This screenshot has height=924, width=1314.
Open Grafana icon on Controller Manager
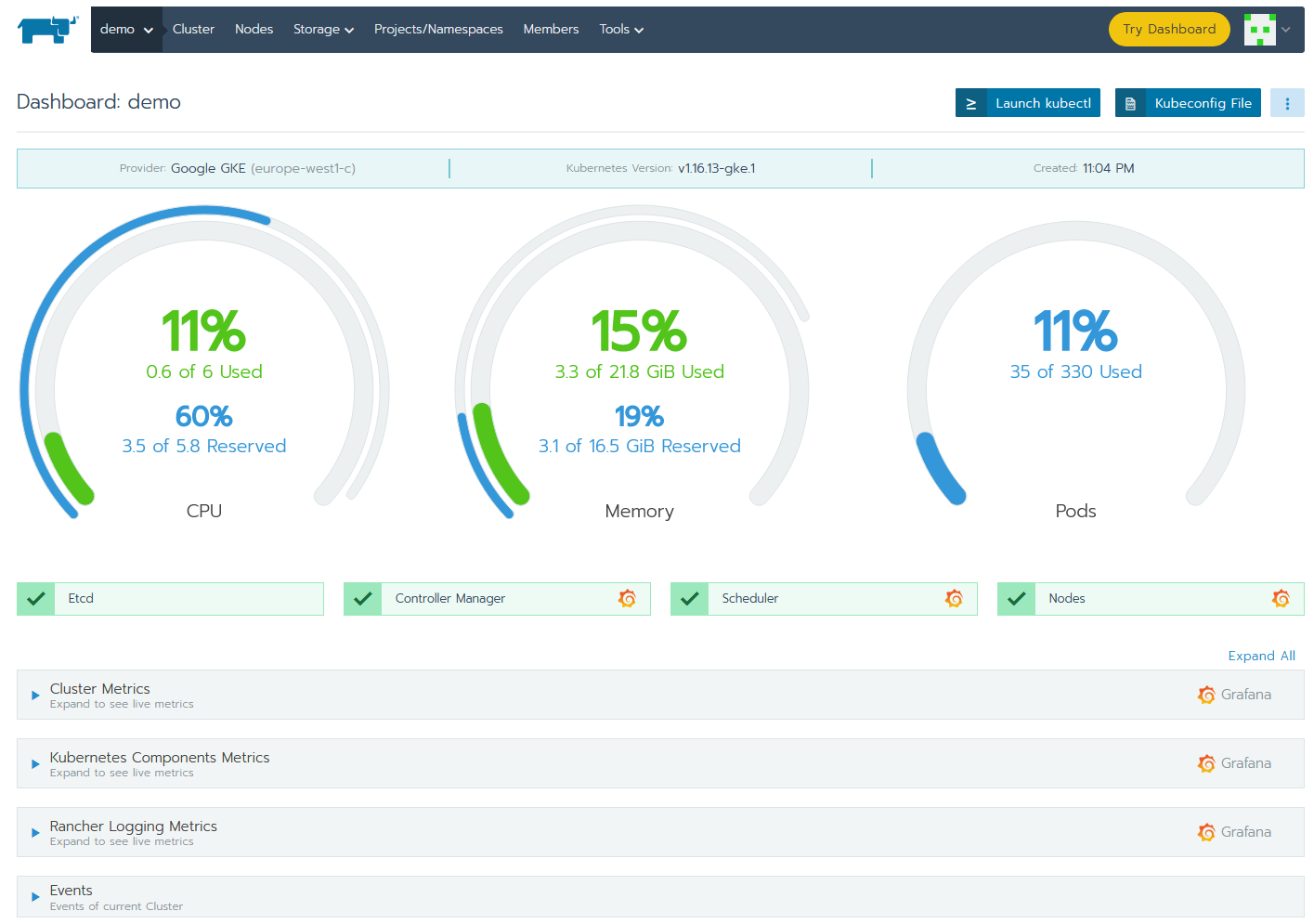[627, 599]
